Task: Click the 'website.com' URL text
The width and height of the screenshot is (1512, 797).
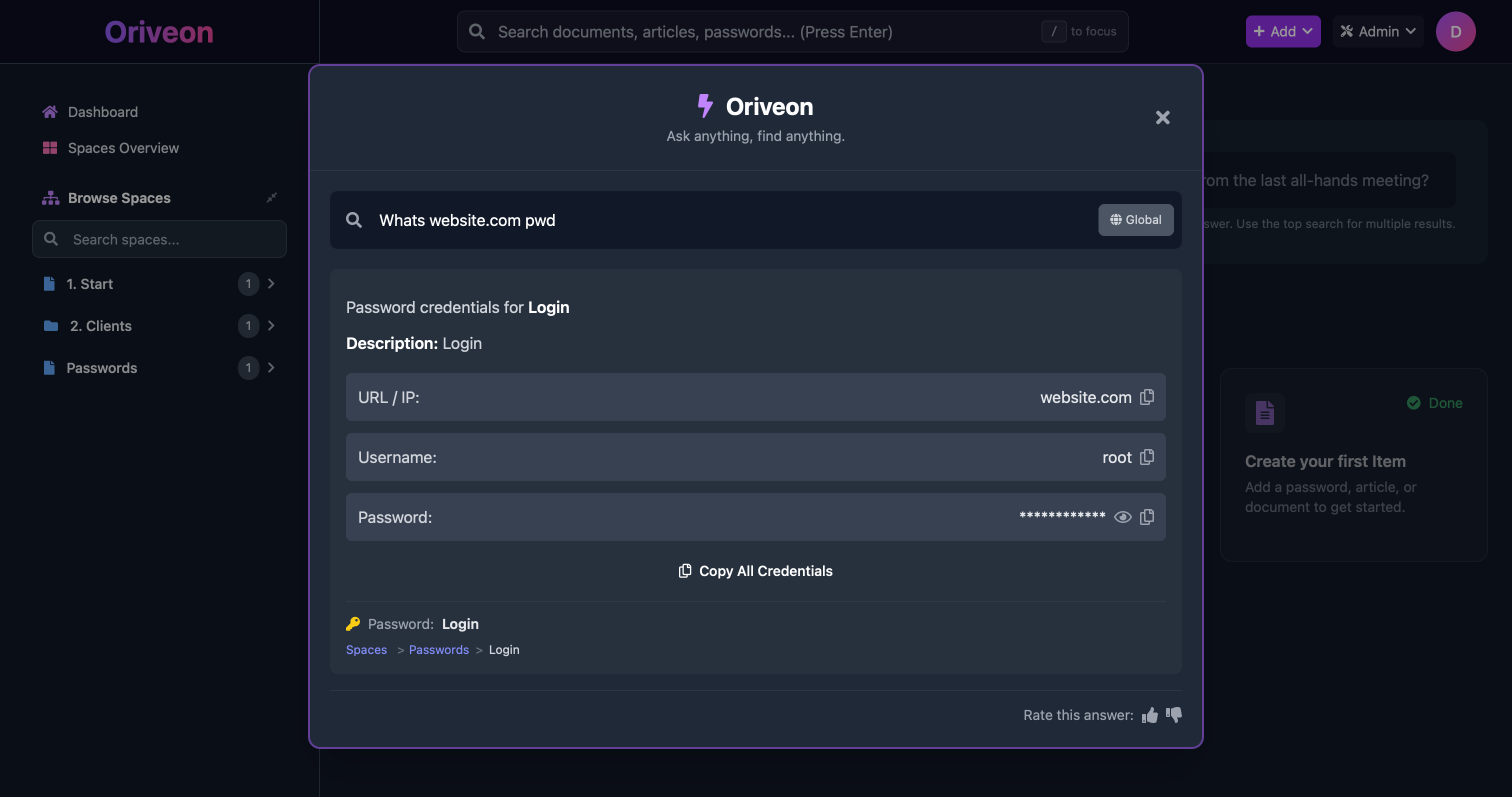Action: click(1086, 397)
